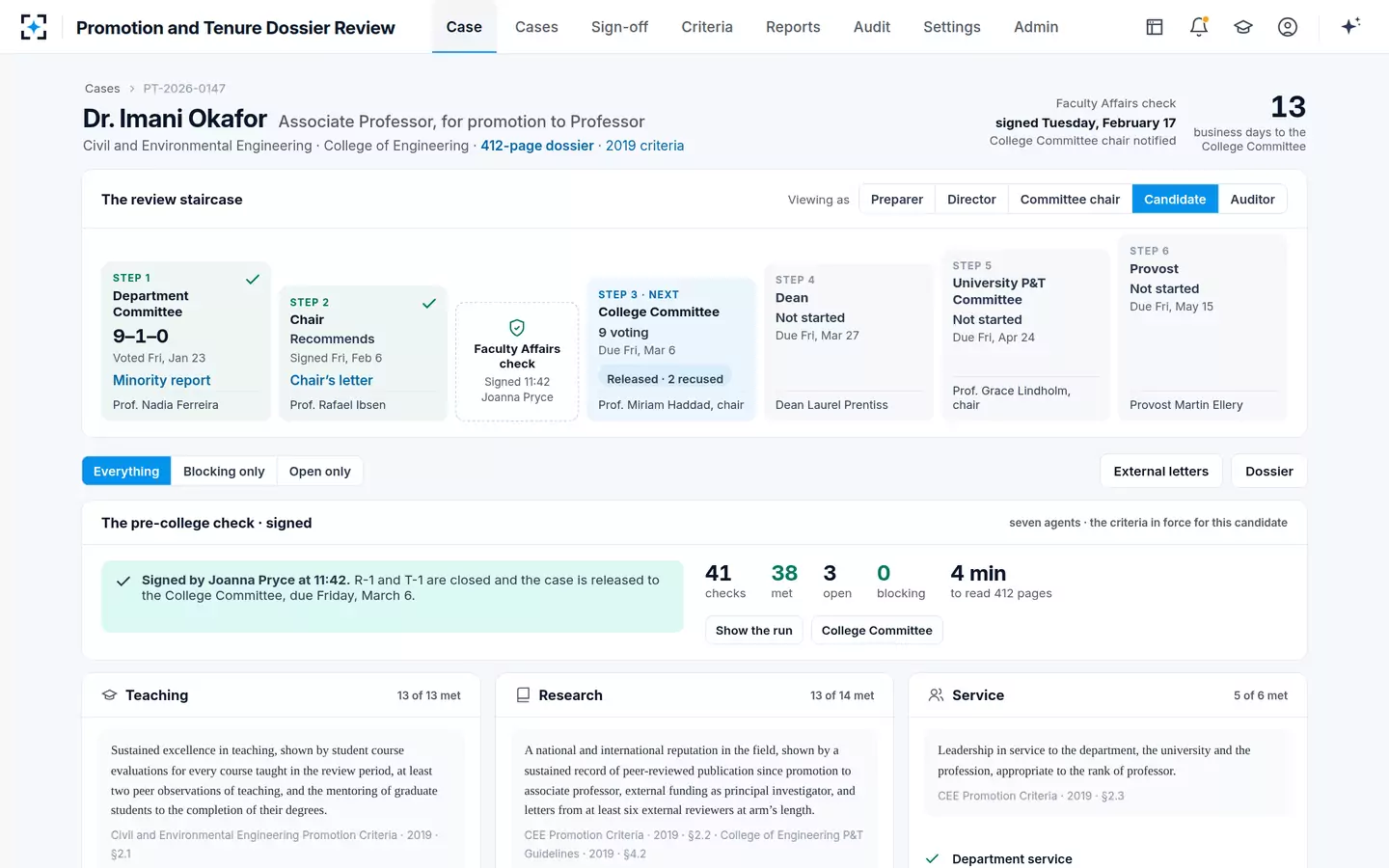The image size is (1389, 868).
Task: Click the checkmark beside Department service
Action: pyautogui.click(x=933, y=858)
